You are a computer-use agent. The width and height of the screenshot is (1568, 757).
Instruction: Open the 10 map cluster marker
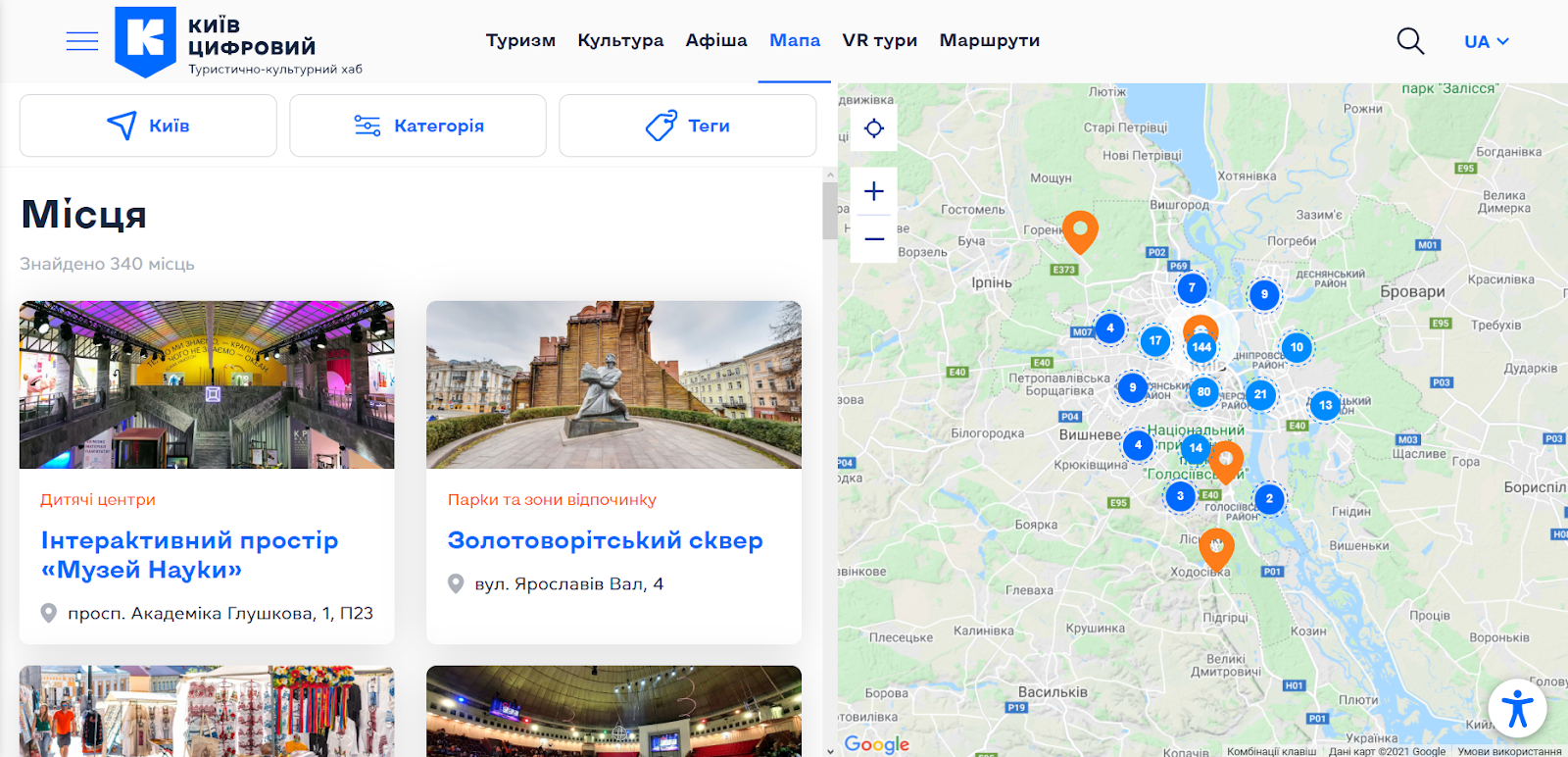tap(1297, 347)
